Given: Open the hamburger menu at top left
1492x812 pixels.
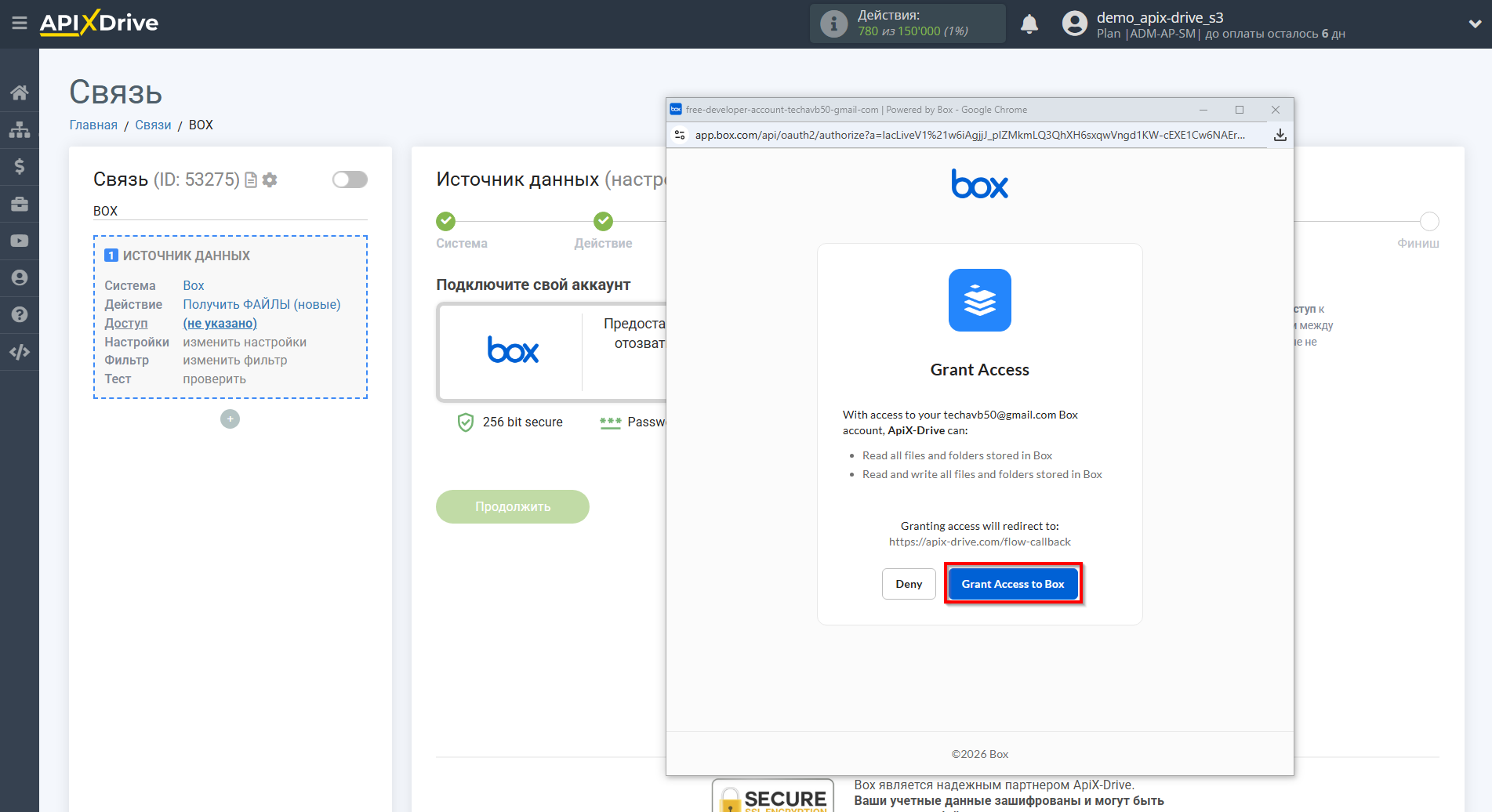Looking at the screenshot, I should point(20,23).
